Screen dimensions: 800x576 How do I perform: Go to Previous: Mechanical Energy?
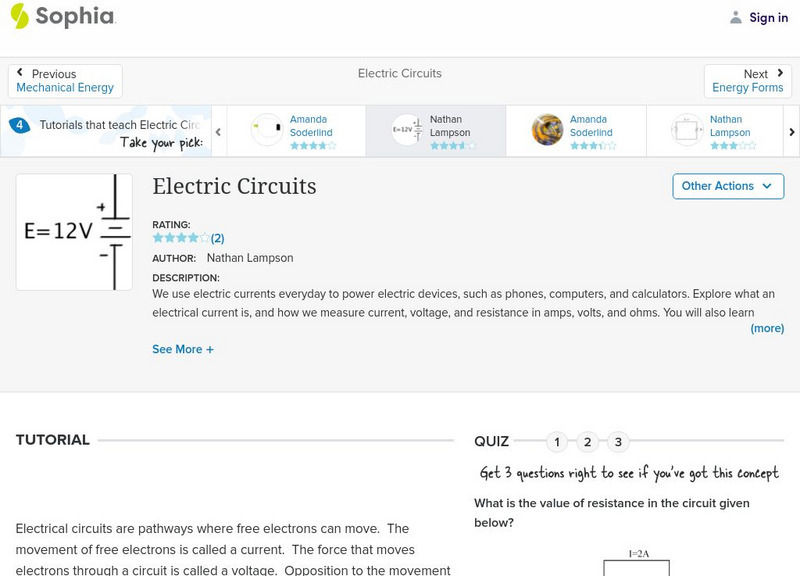coord(65,81)
